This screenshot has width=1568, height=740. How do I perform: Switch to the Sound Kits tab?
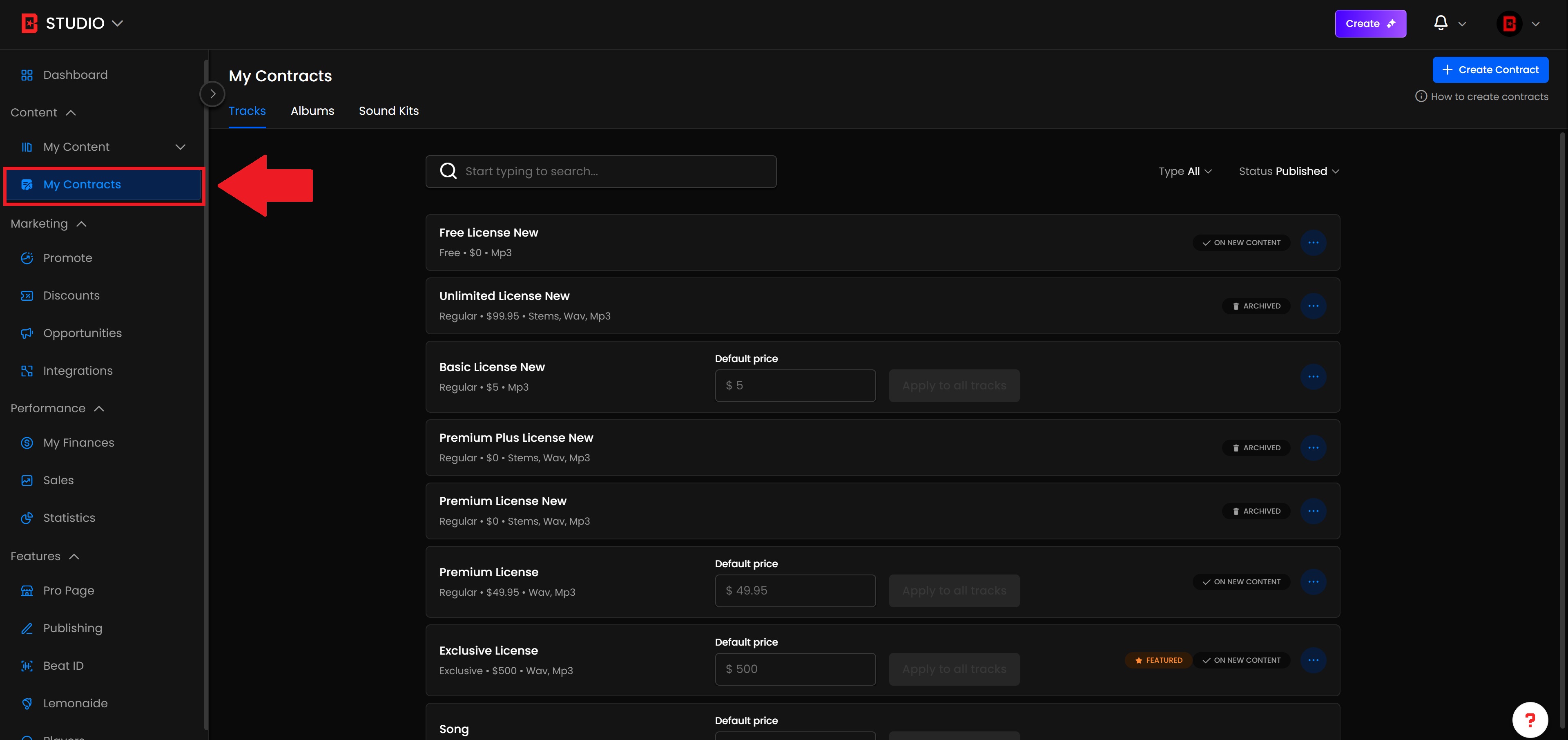click(388, 111)
